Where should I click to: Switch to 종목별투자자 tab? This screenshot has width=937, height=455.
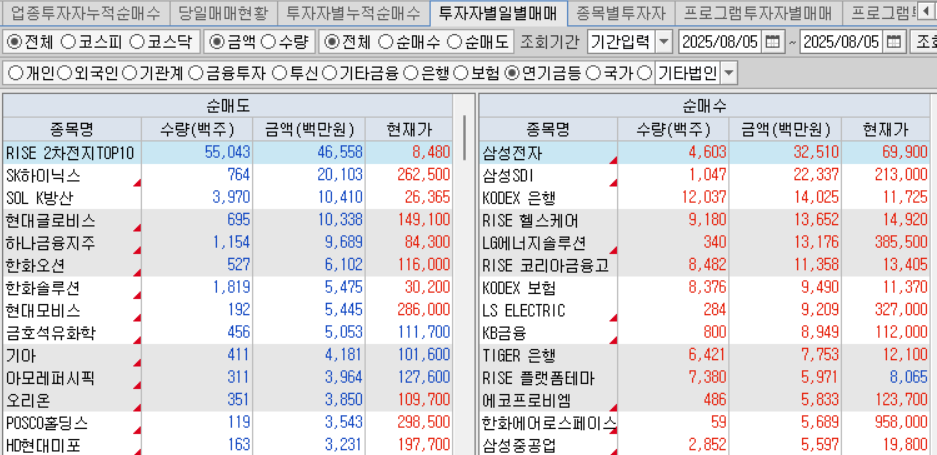(621, 11)
